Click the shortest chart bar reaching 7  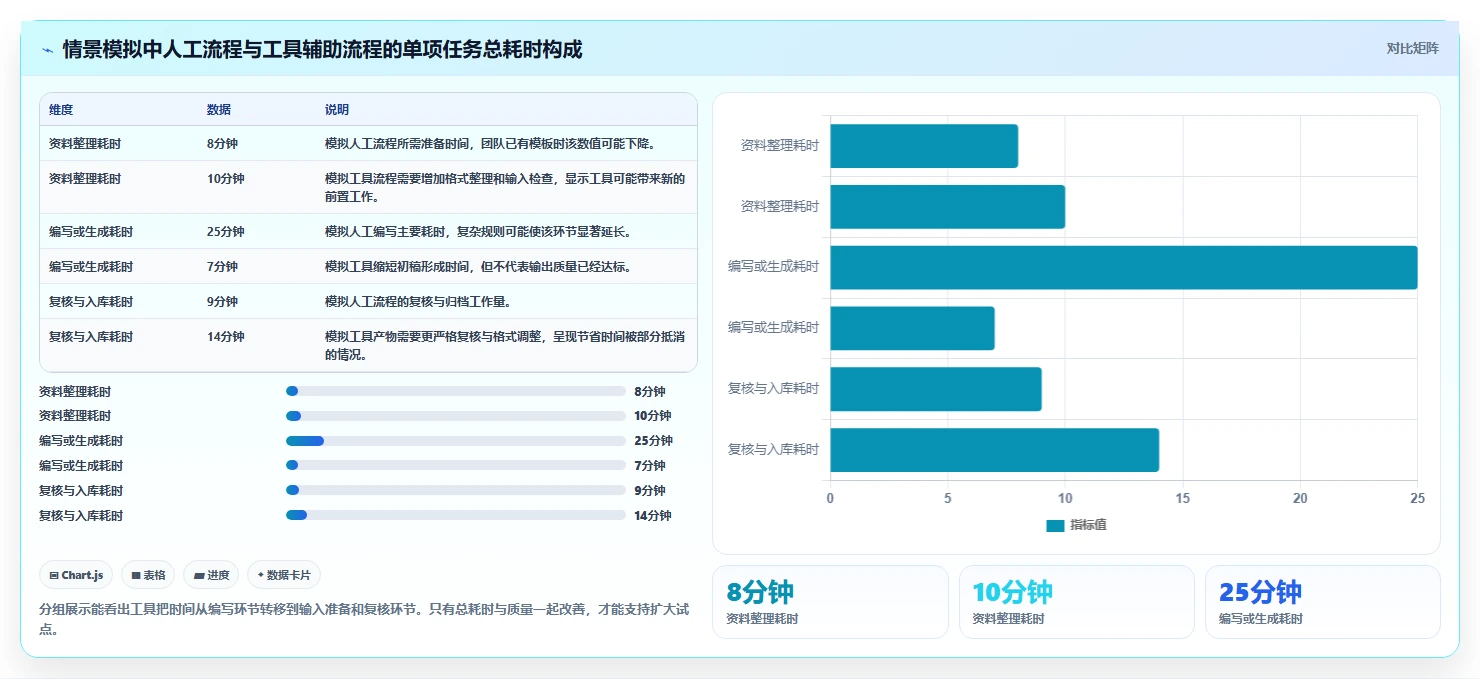point(913,328)
